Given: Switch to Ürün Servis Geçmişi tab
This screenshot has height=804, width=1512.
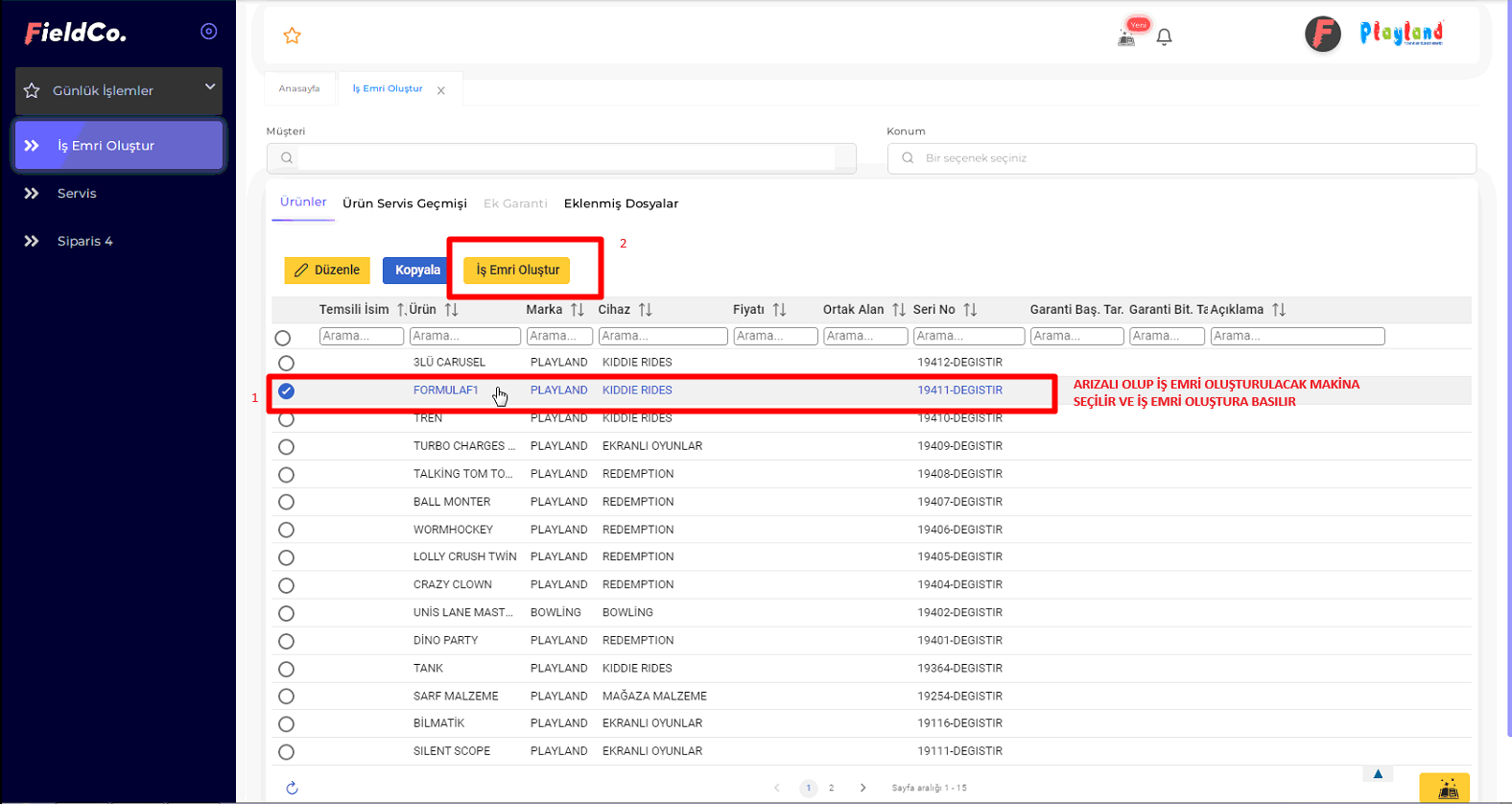Looking at the screenshot, I should coord(404,203).
